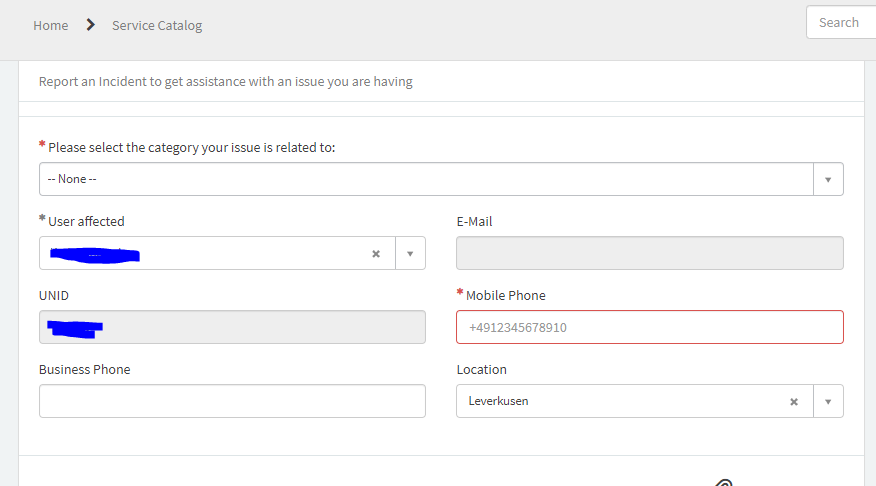Image resolution: width=876 pixels, height=486 pixels.
Task: Click the 'Business Phone' label
Action: [84, 370]
